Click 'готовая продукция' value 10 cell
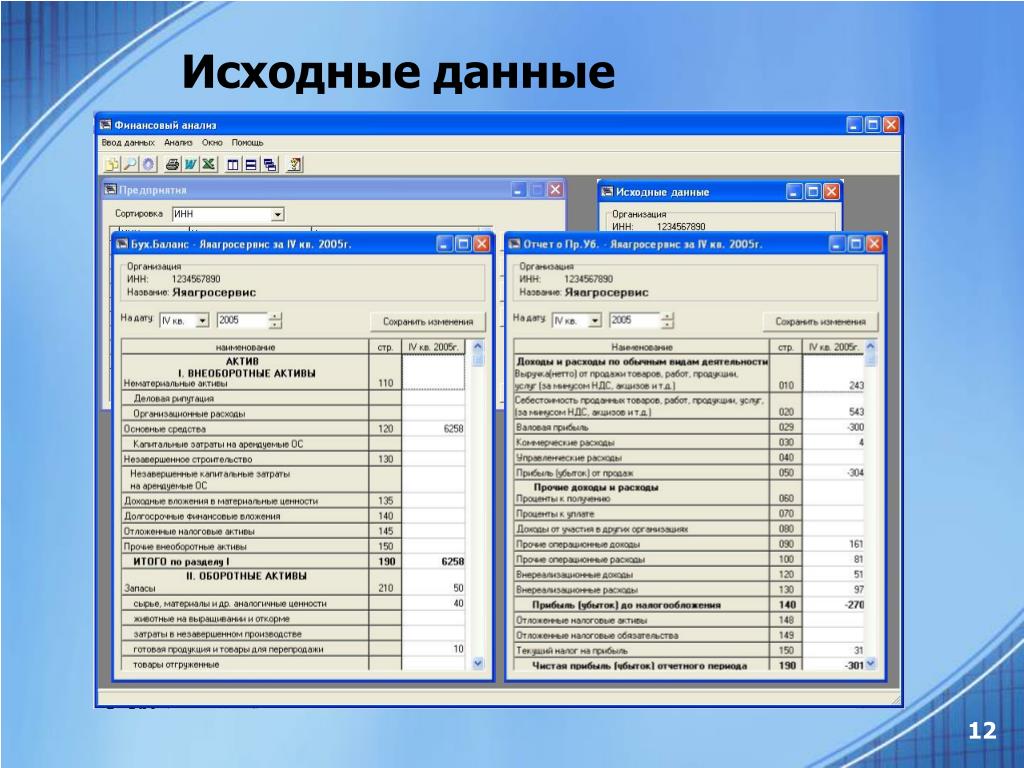This screenshot has height=768, width=1024. click(434, 649)
